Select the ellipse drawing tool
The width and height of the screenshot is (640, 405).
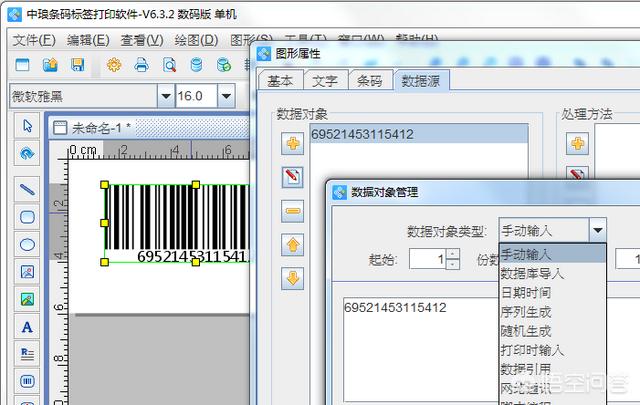(x=27, y=245)
